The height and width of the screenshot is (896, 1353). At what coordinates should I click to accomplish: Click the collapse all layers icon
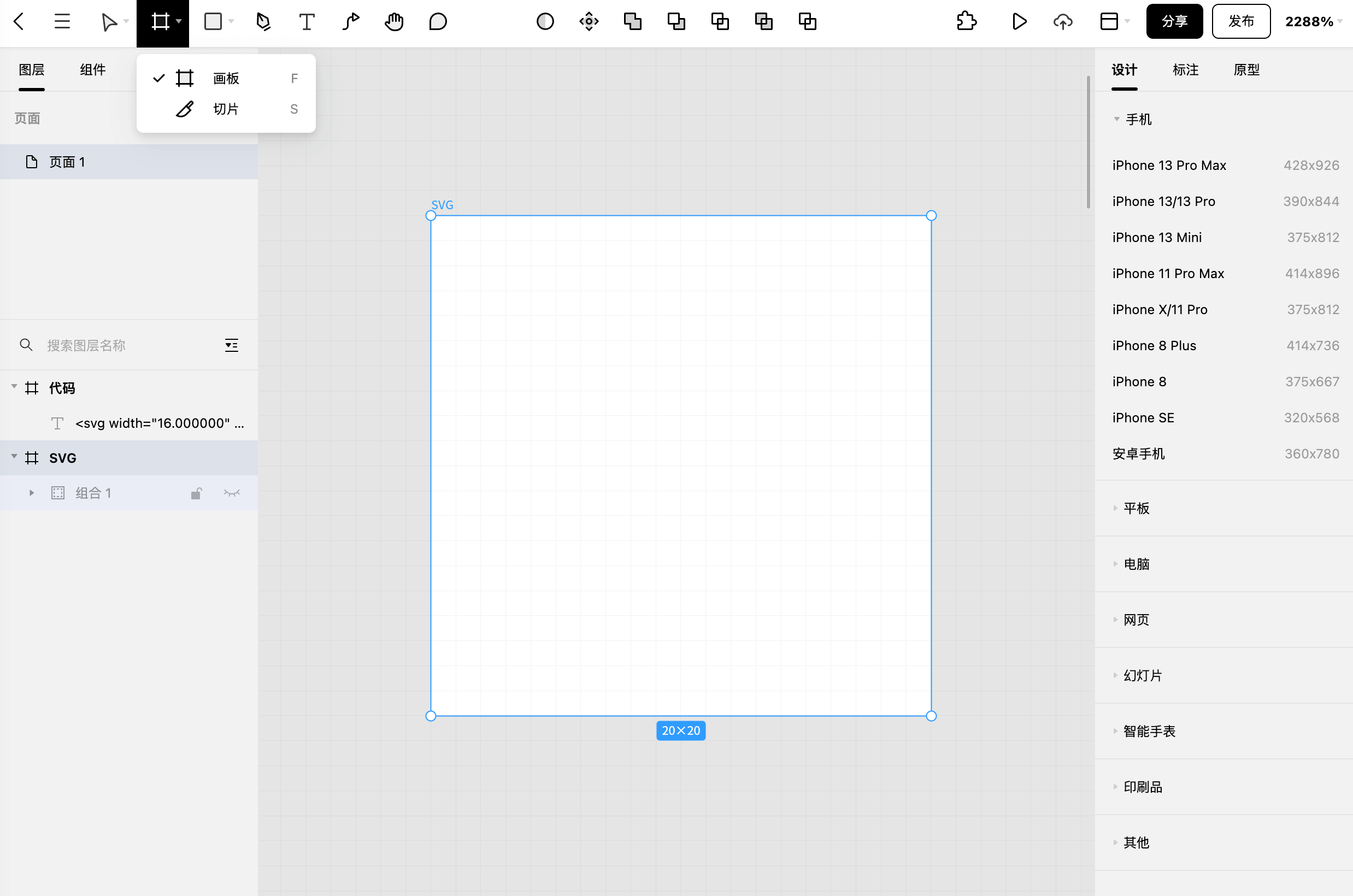click(x=231, y=345)
